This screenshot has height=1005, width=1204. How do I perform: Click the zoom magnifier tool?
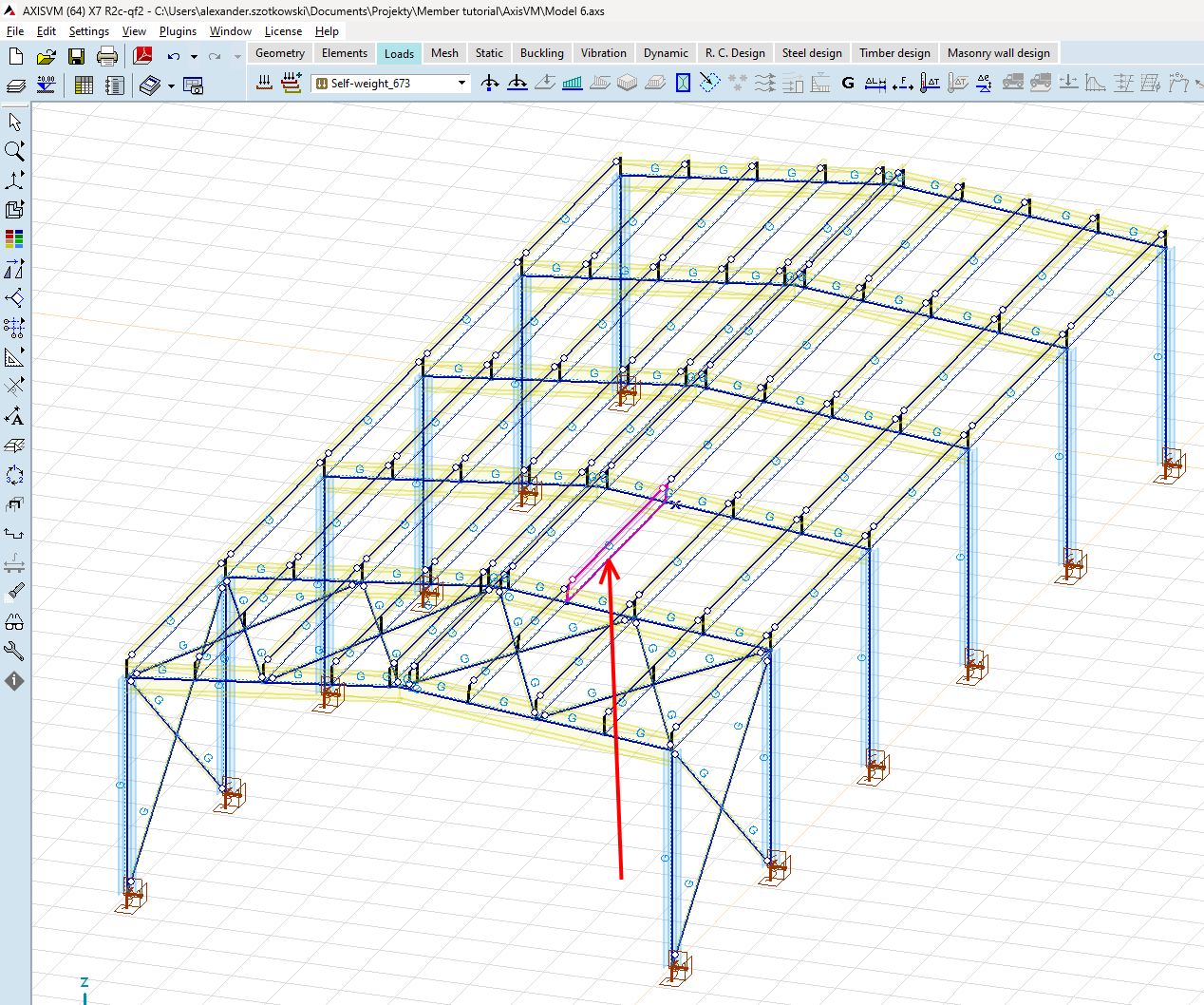coord(14,151)
